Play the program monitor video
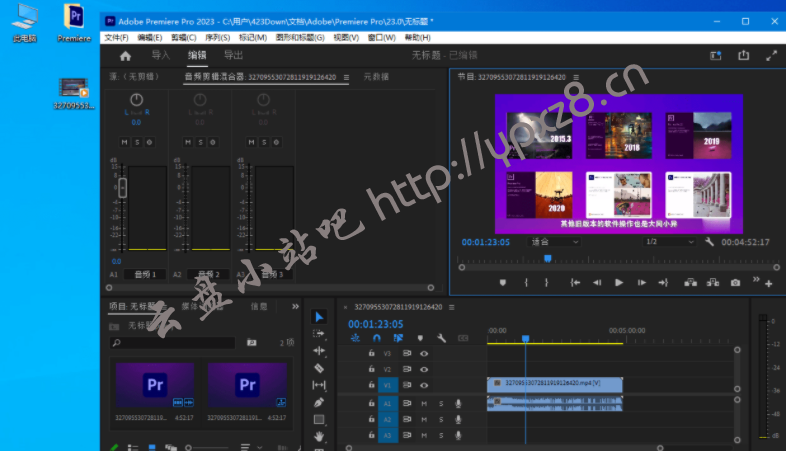 (619, 283)
